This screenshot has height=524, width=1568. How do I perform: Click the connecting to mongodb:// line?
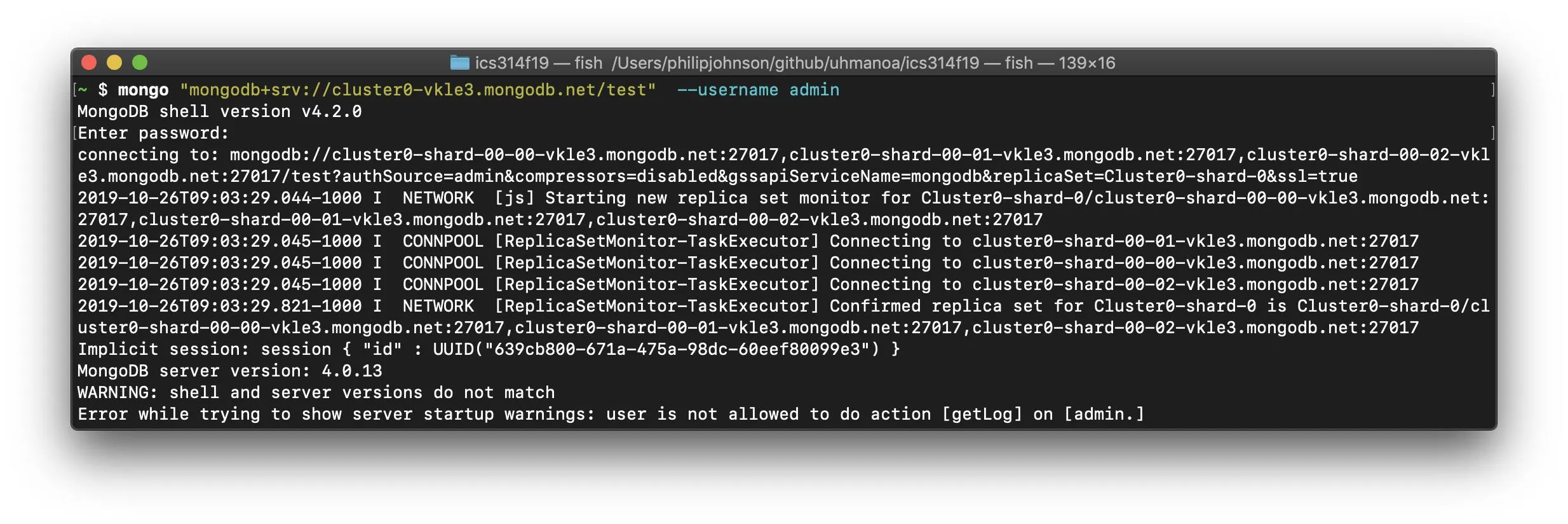(783, 165)
